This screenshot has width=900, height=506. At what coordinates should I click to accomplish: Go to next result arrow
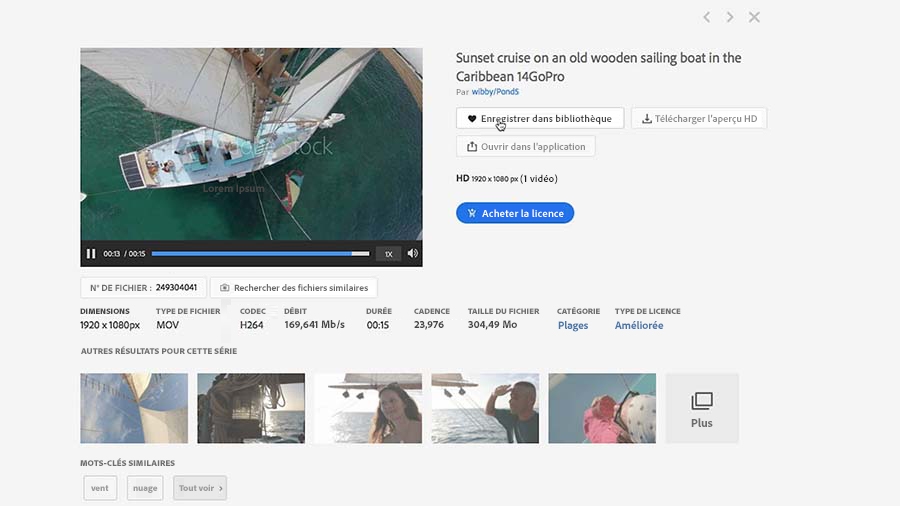point(730,17)
